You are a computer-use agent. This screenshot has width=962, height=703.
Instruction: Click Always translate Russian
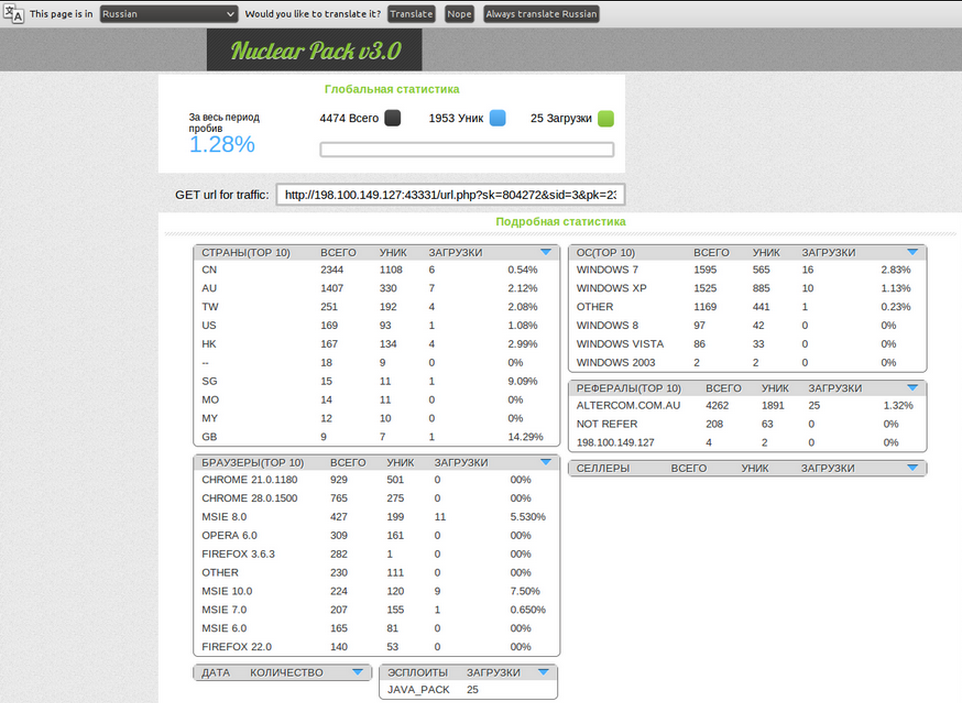[x=541, y=14]
